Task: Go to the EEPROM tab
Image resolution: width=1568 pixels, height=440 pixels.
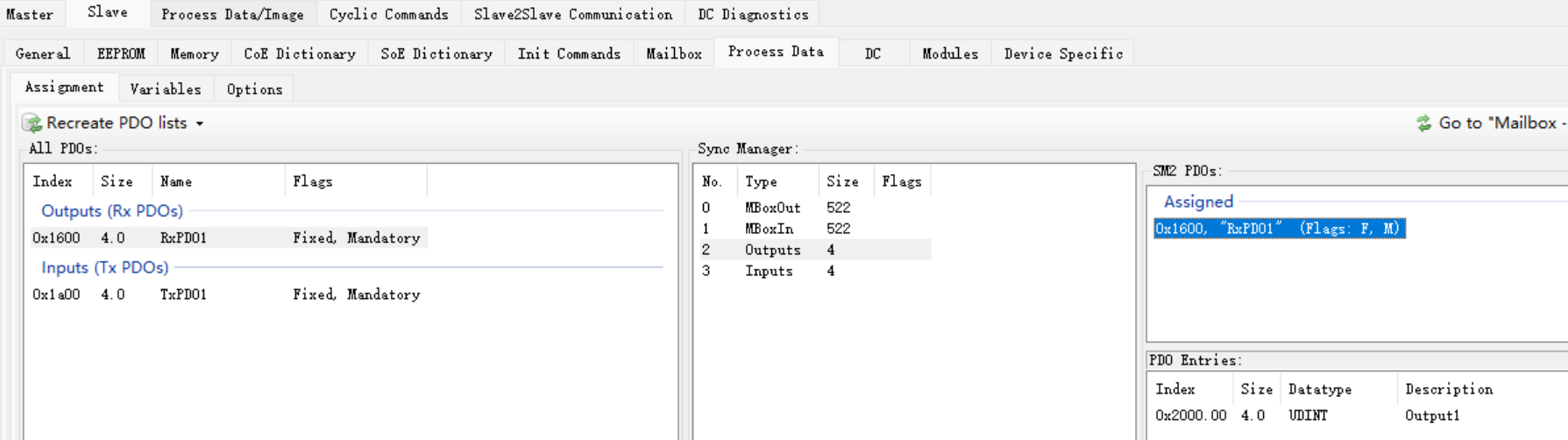Action: tap(121, 53)
